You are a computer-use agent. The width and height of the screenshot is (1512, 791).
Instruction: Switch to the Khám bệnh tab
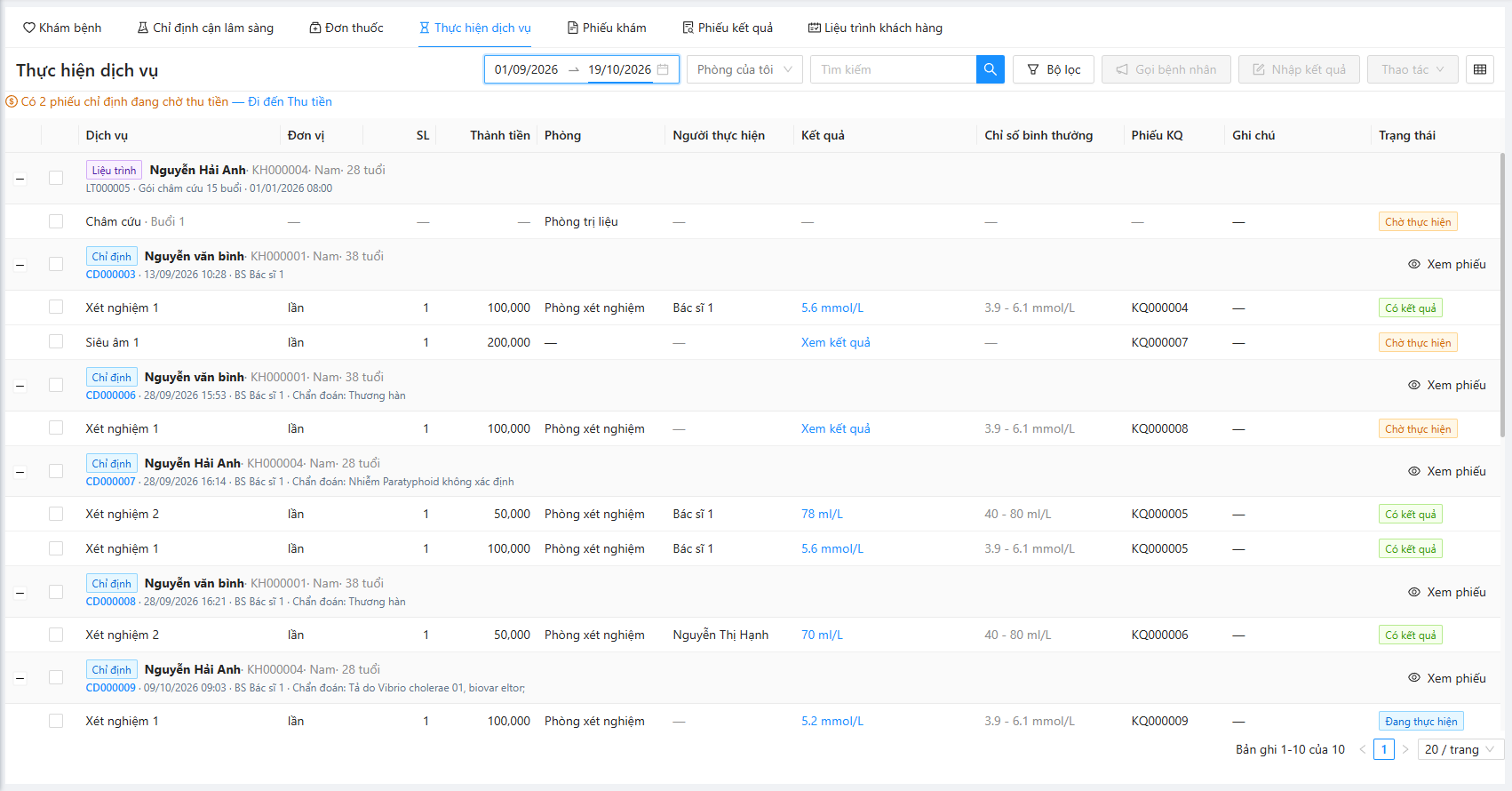point(62,28)
